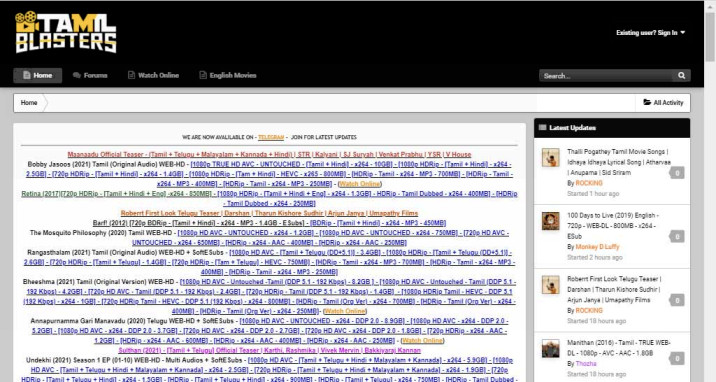716x382 pixels.
Task: Open the All Activity stream
Action: 663,103
